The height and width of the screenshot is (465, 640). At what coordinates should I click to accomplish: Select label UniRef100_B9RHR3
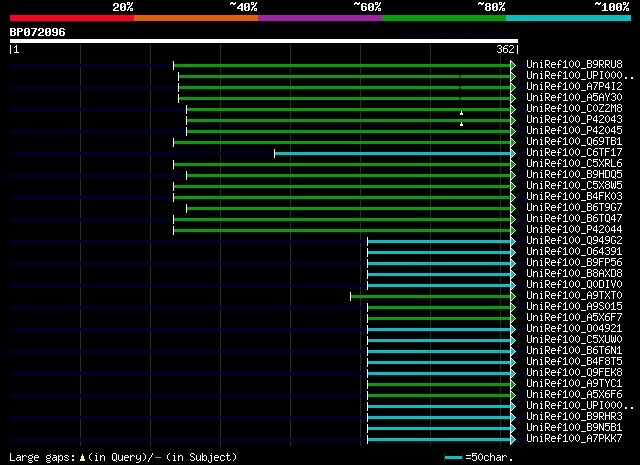[574, 417]
